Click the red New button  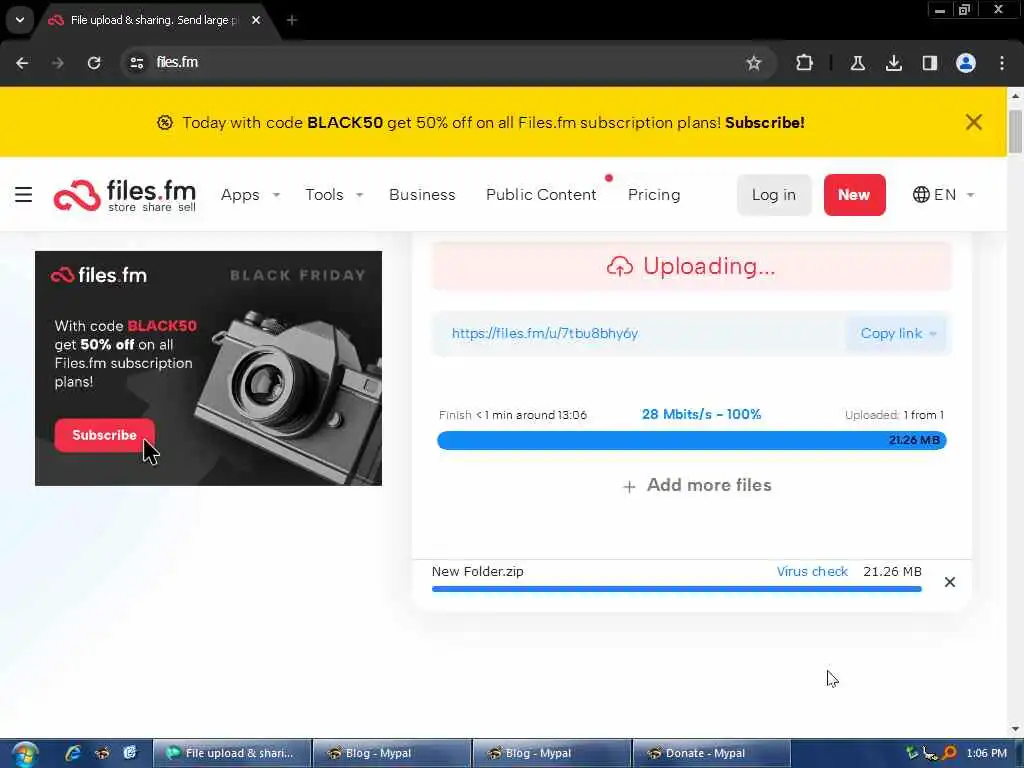[854, 195]
